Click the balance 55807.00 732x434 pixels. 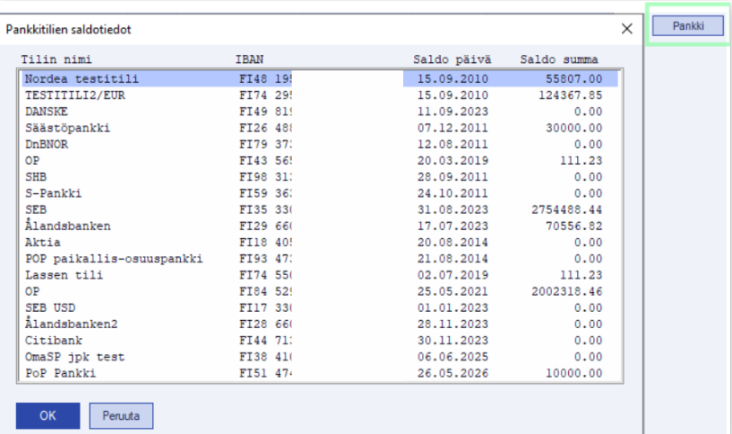(574, 78)
